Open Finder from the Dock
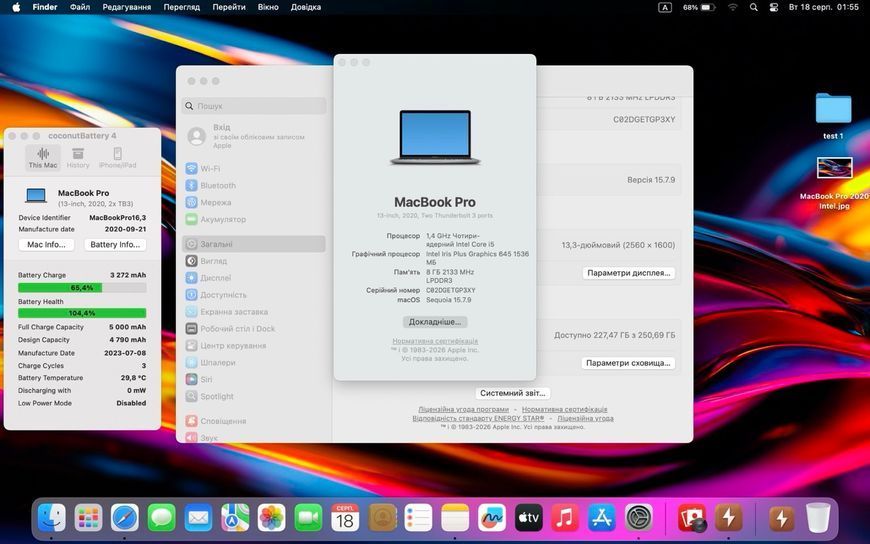870x544 pixels. [x=52, y=518]
